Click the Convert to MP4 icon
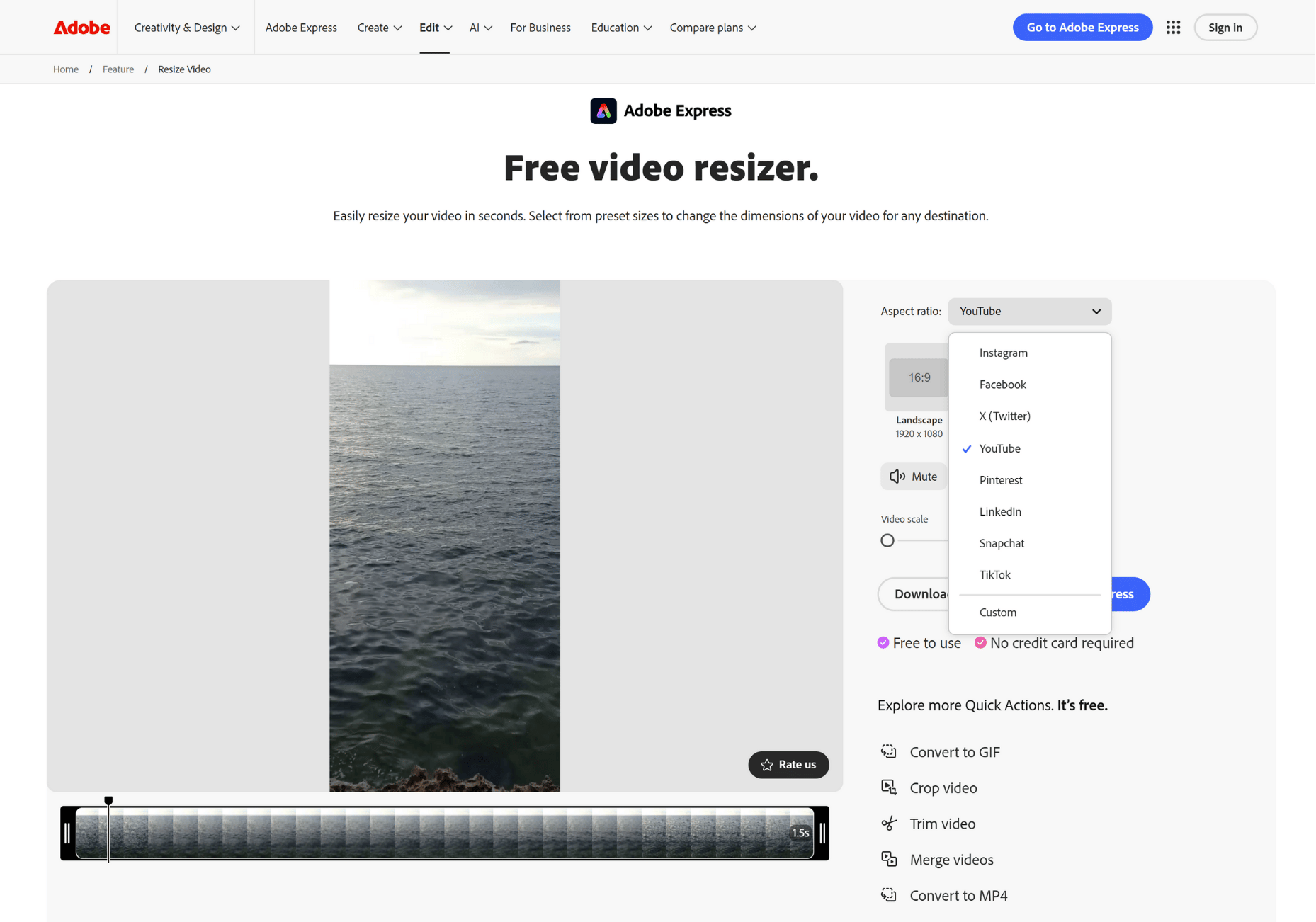The image size is (1316, 922). pyautogui.click(x=888, y=895)
